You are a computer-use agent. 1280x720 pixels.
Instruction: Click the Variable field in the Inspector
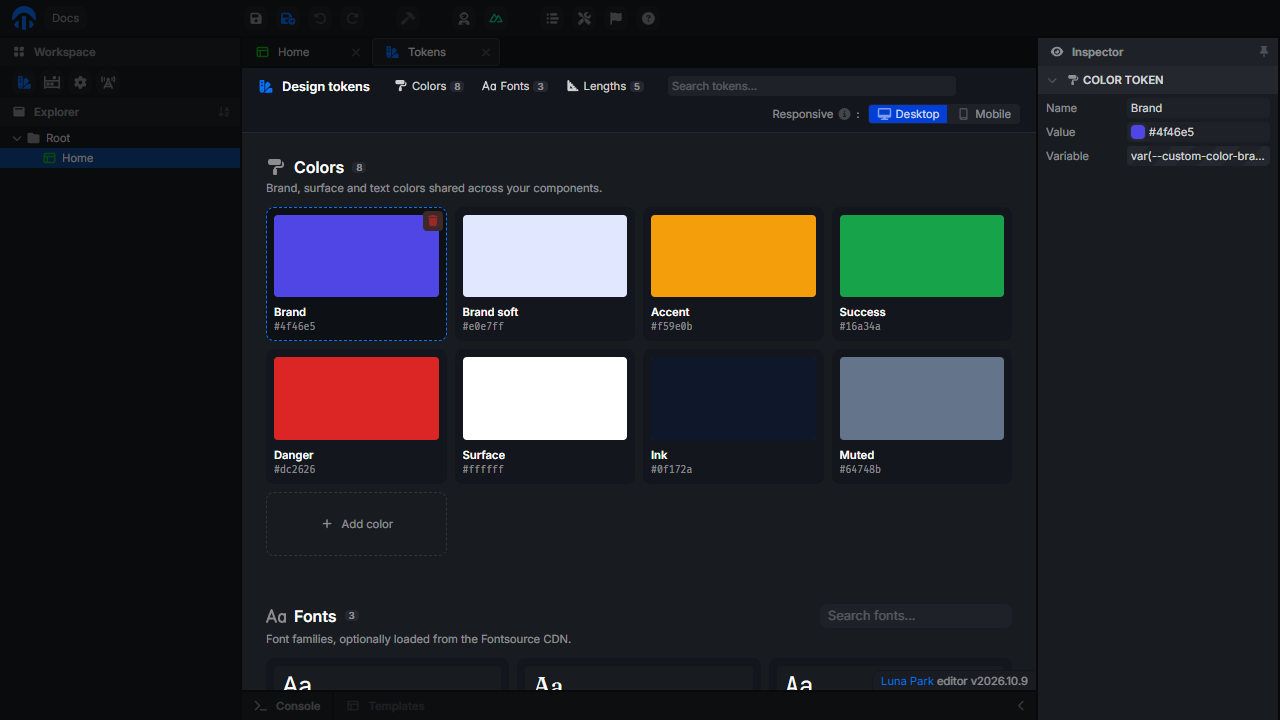1198,156
